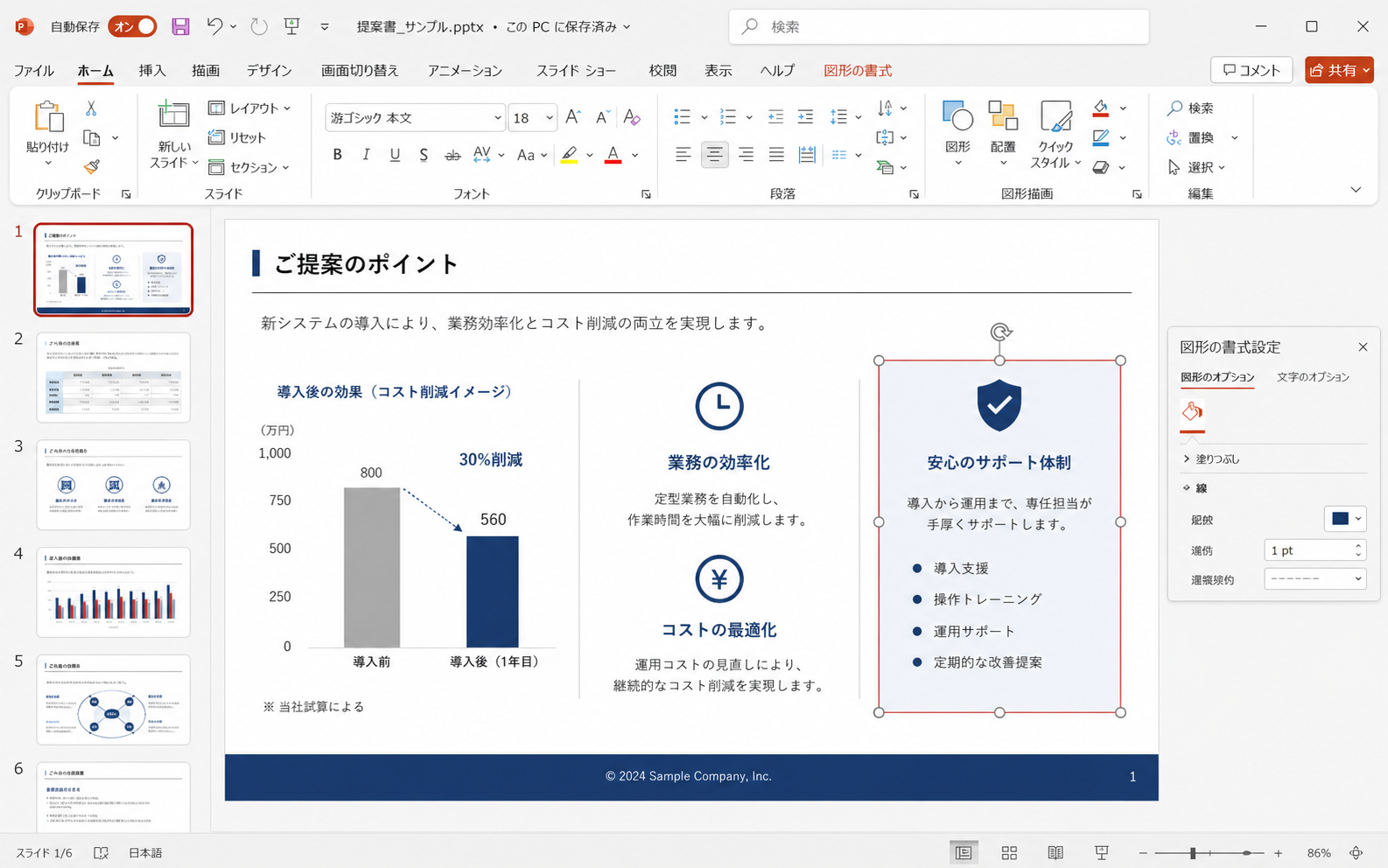Click the line color swatch in format pane
Screen dimensions: 1388x868
click(1340, 519)
